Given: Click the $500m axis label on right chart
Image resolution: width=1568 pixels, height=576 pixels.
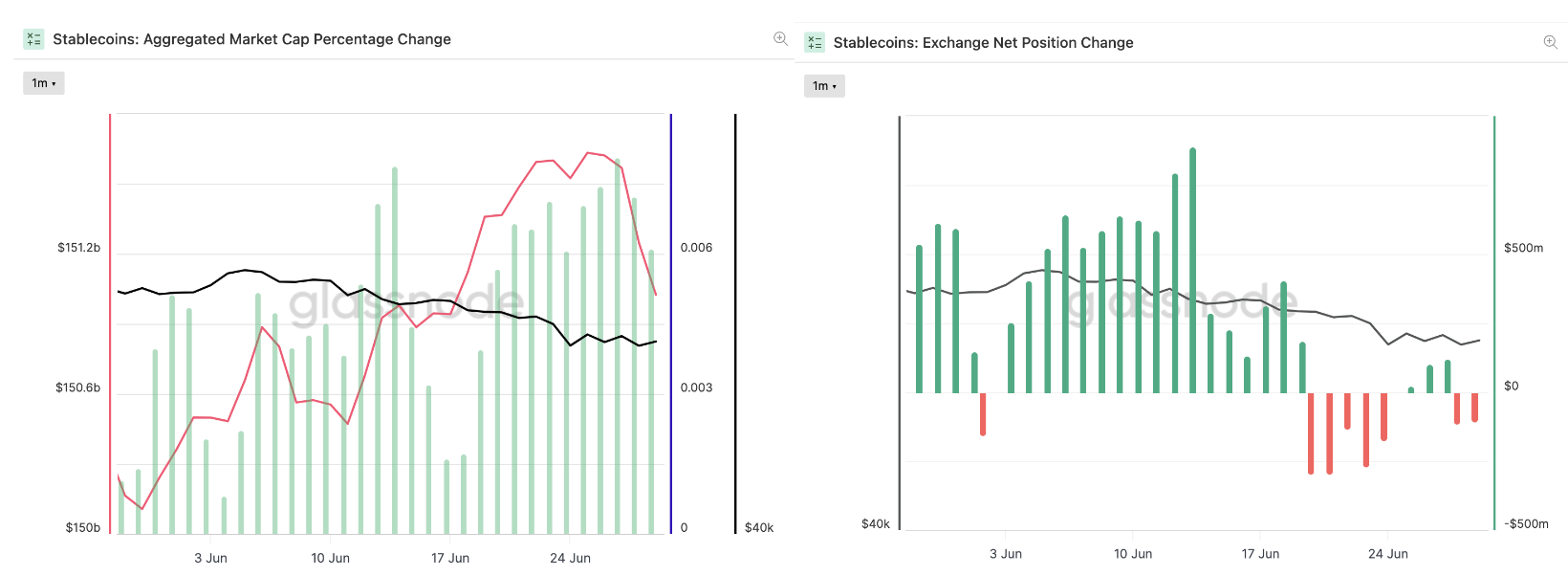Looking at the screenshot, I should (1523, 248).
